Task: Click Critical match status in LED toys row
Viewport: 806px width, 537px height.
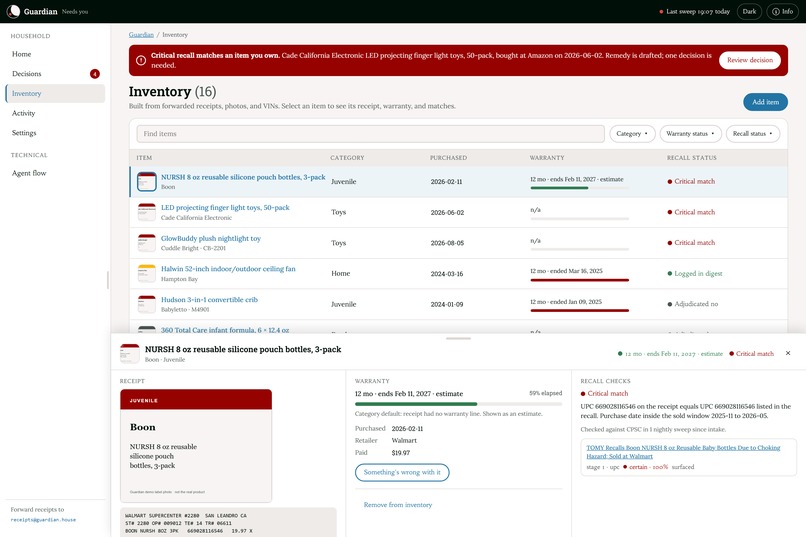Action: click(x=691, y=212)
